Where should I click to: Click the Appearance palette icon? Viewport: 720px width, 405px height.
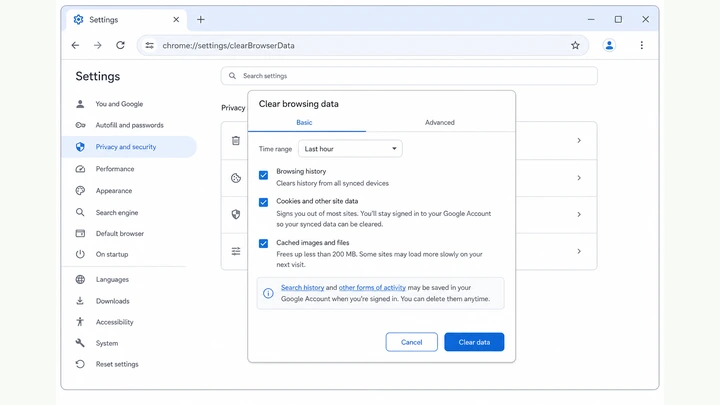[80, 191]
